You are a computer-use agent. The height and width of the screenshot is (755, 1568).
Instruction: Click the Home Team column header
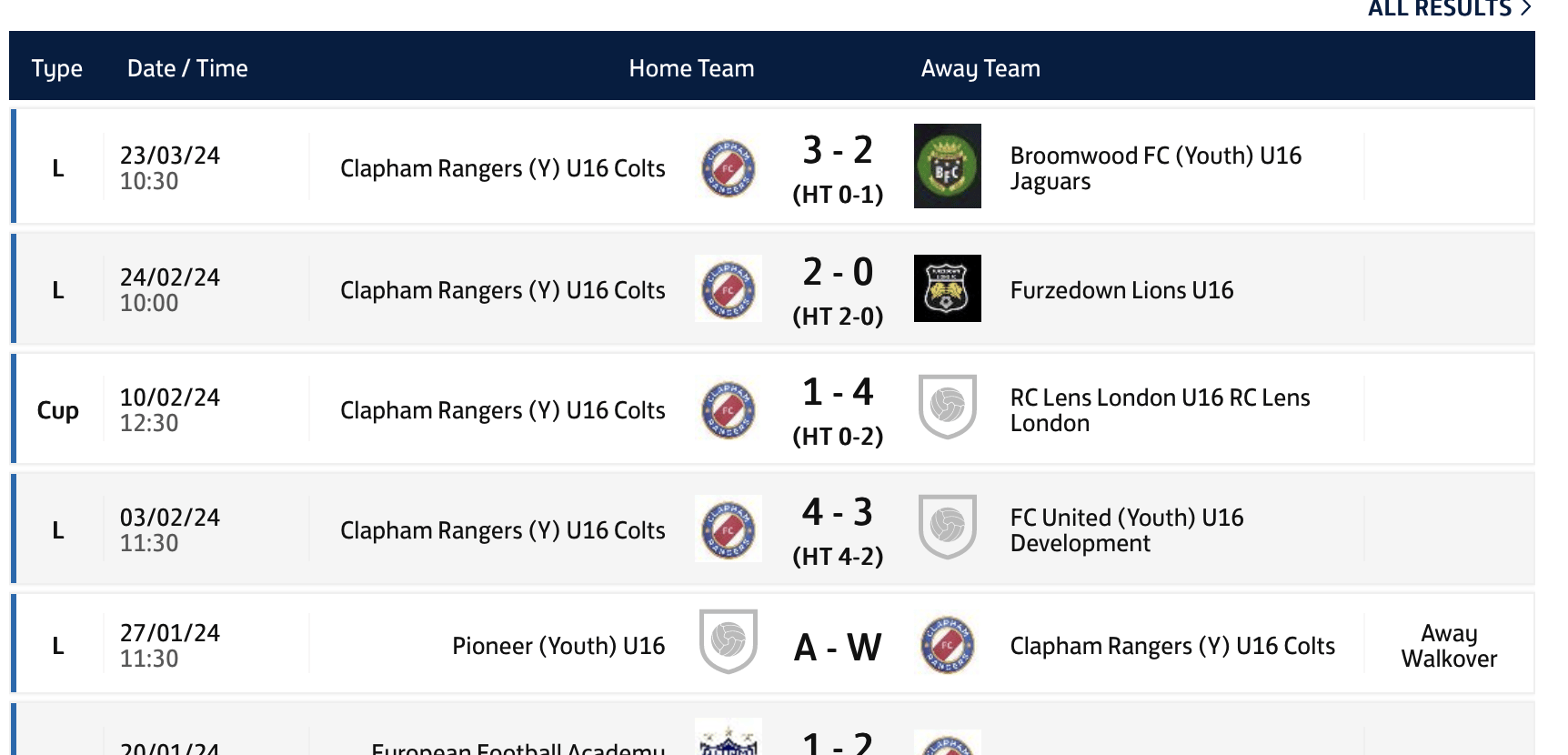(691, 68)
